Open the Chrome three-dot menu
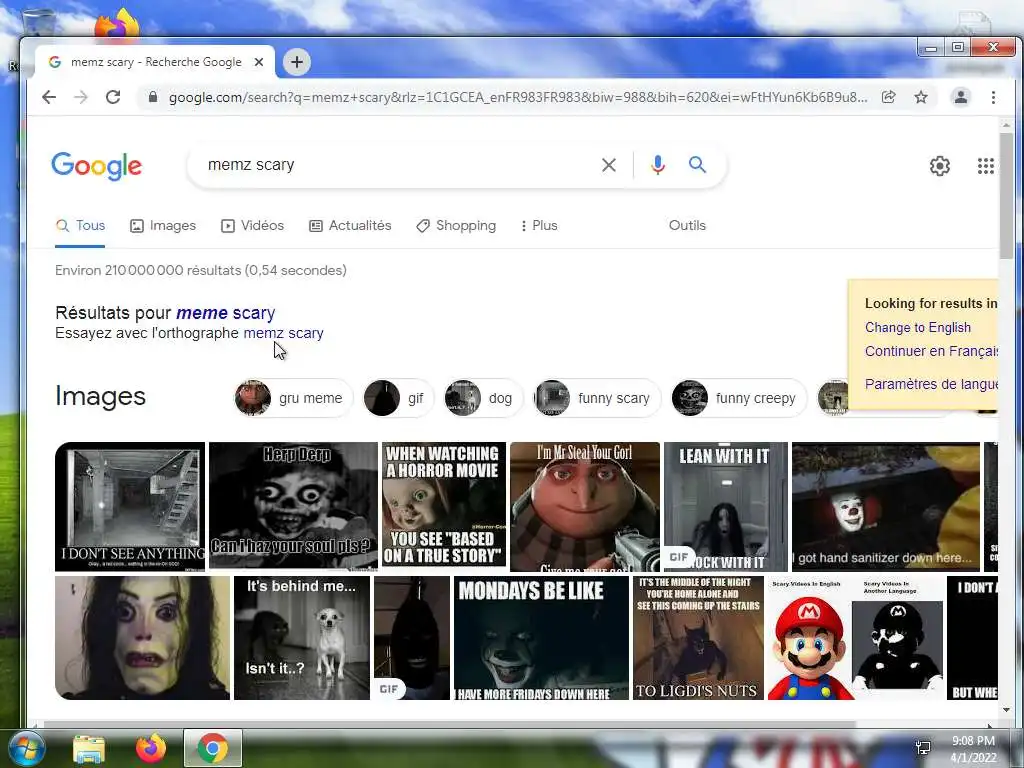Viewport: 1024px width, 768px height. [x=993, y=97]
